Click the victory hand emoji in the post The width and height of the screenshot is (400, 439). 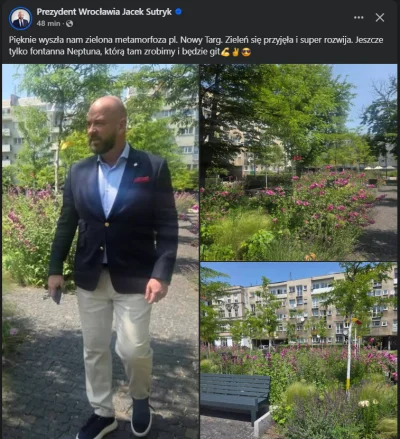(235, 52)
